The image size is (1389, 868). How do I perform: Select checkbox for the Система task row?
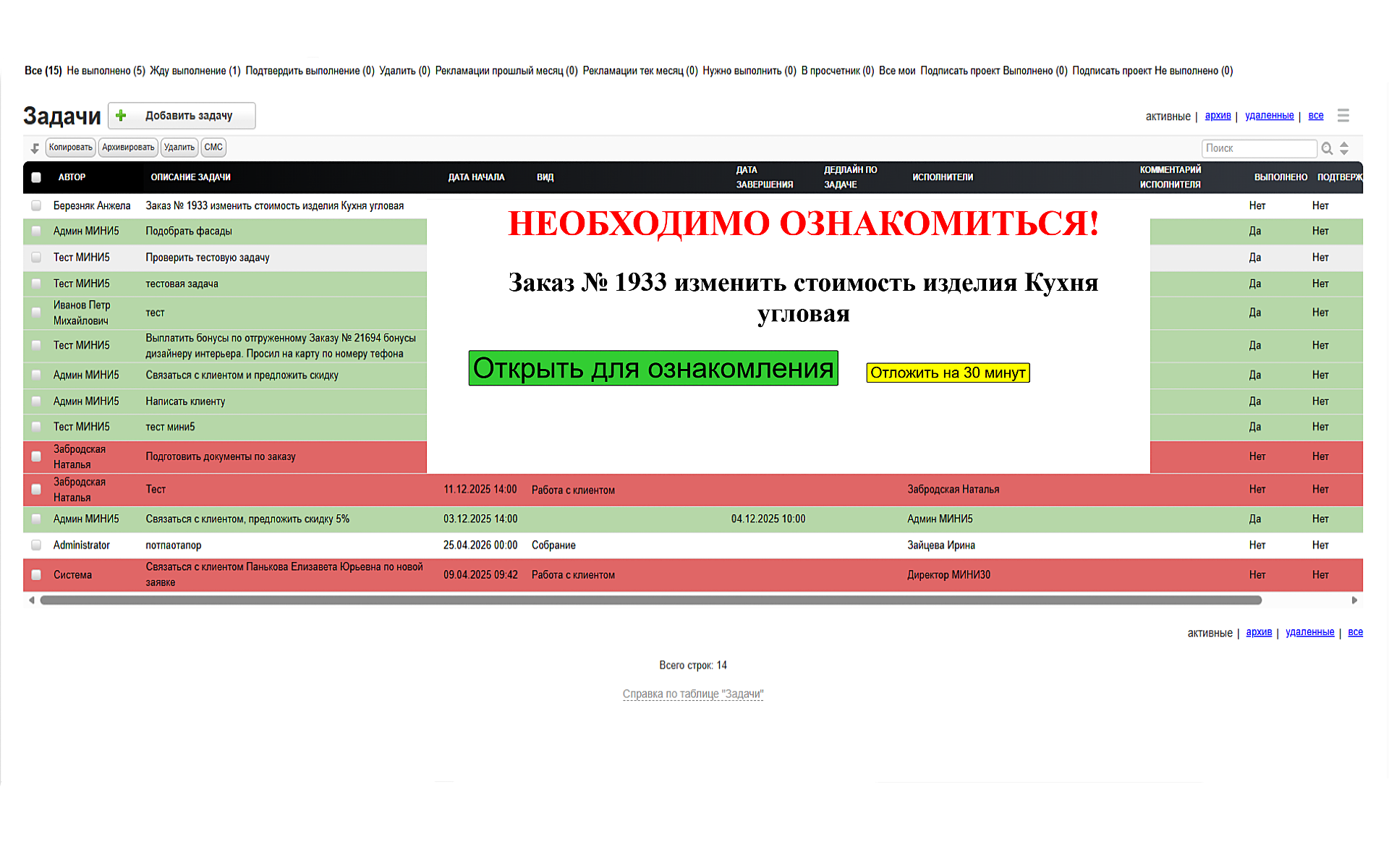coord(36,575)
